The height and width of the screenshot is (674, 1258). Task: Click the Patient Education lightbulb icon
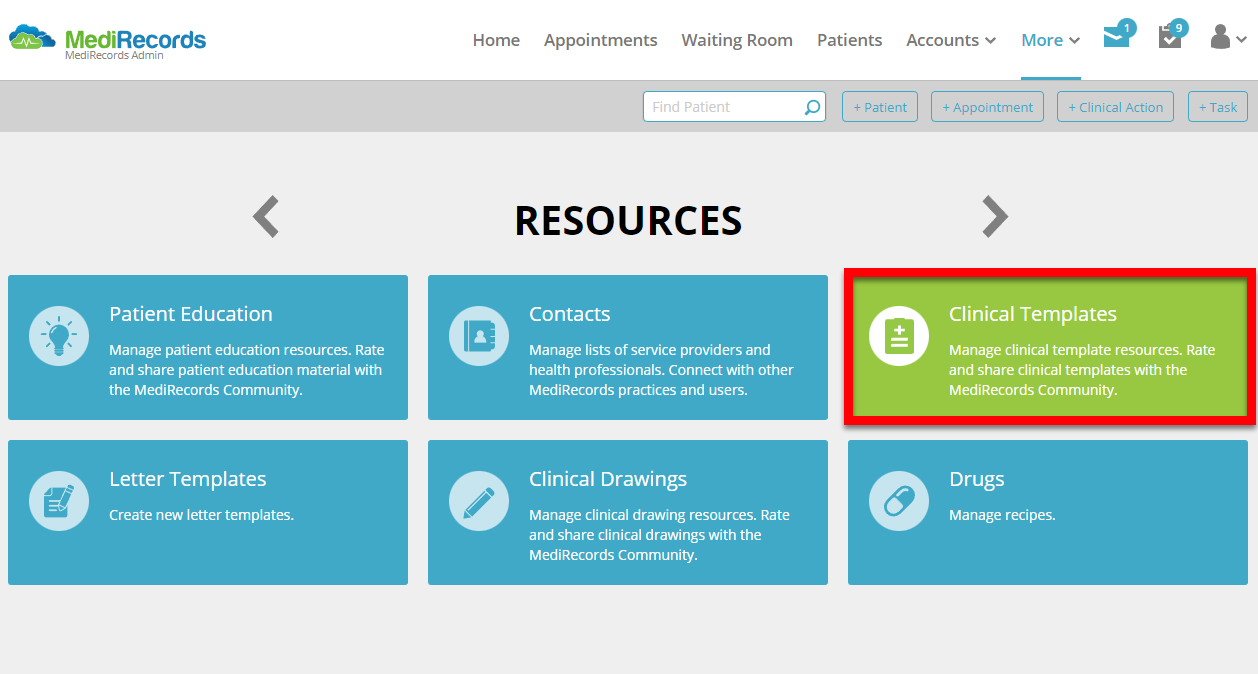(59, 336)
